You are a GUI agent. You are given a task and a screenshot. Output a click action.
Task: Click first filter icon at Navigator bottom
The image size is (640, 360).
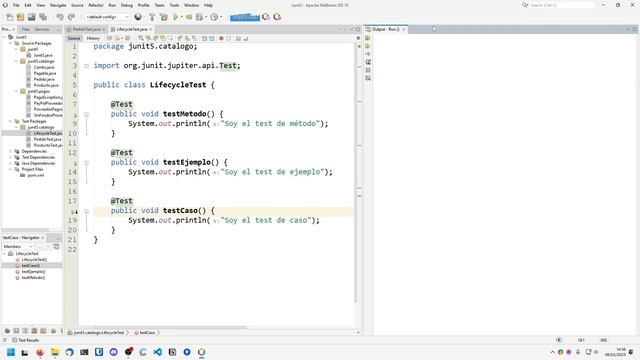click(x=7, y=331)
